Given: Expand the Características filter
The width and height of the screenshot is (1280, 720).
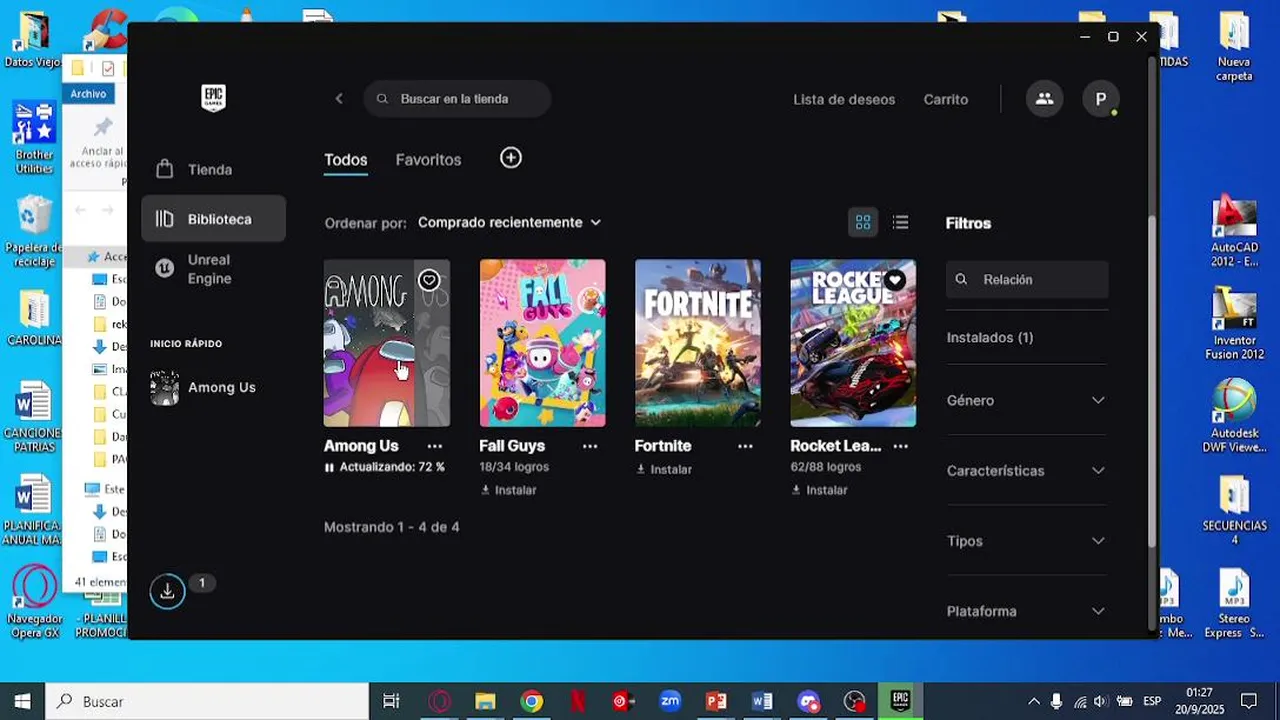Looking at the screenshot, I should point(1026,470).
